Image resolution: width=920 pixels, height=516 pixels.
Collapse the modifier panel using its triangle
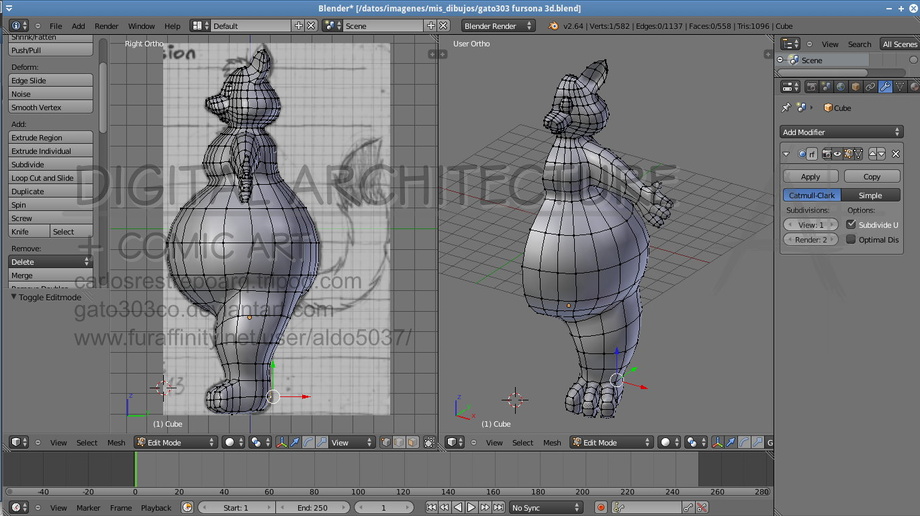click(787, 154)
